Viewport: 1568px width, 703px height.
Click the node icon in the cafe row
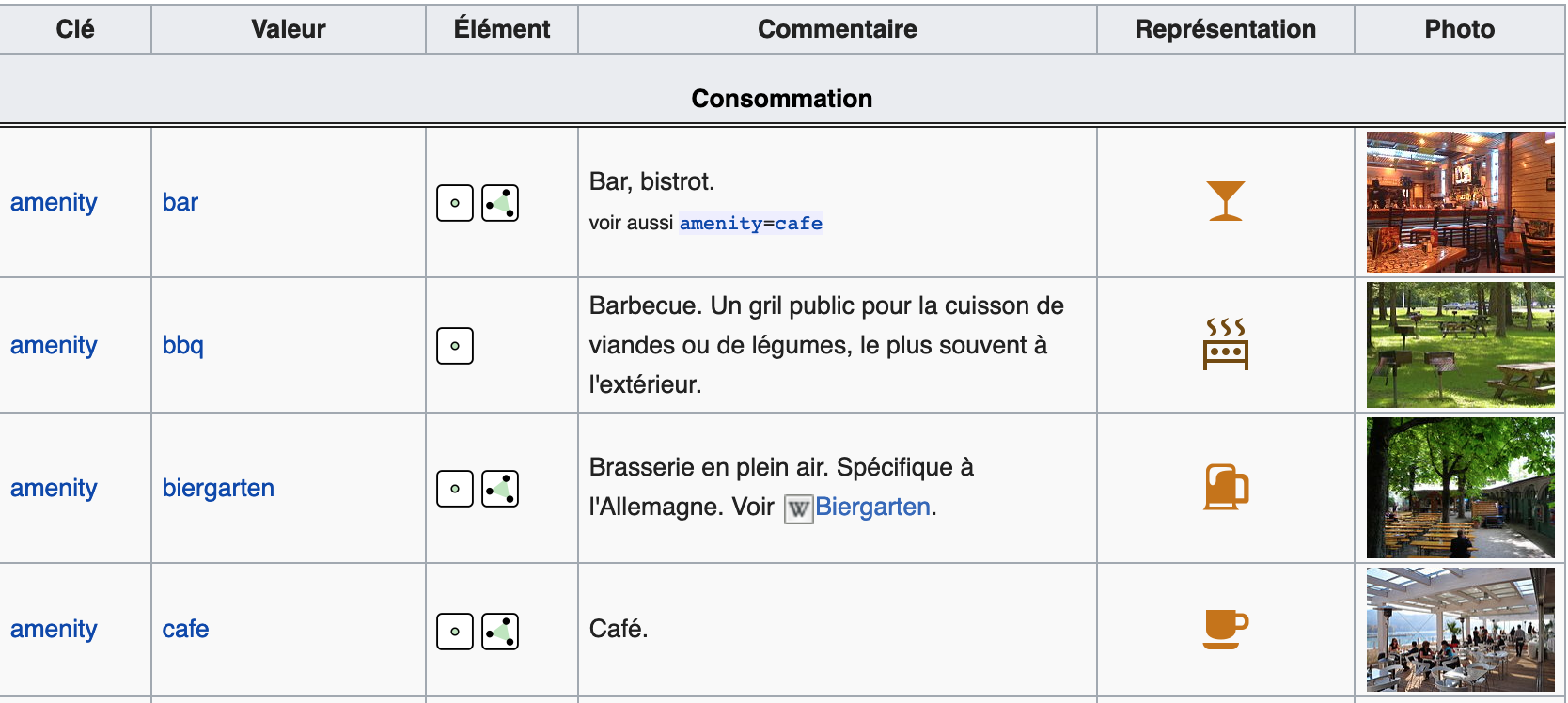pos(455,632)
